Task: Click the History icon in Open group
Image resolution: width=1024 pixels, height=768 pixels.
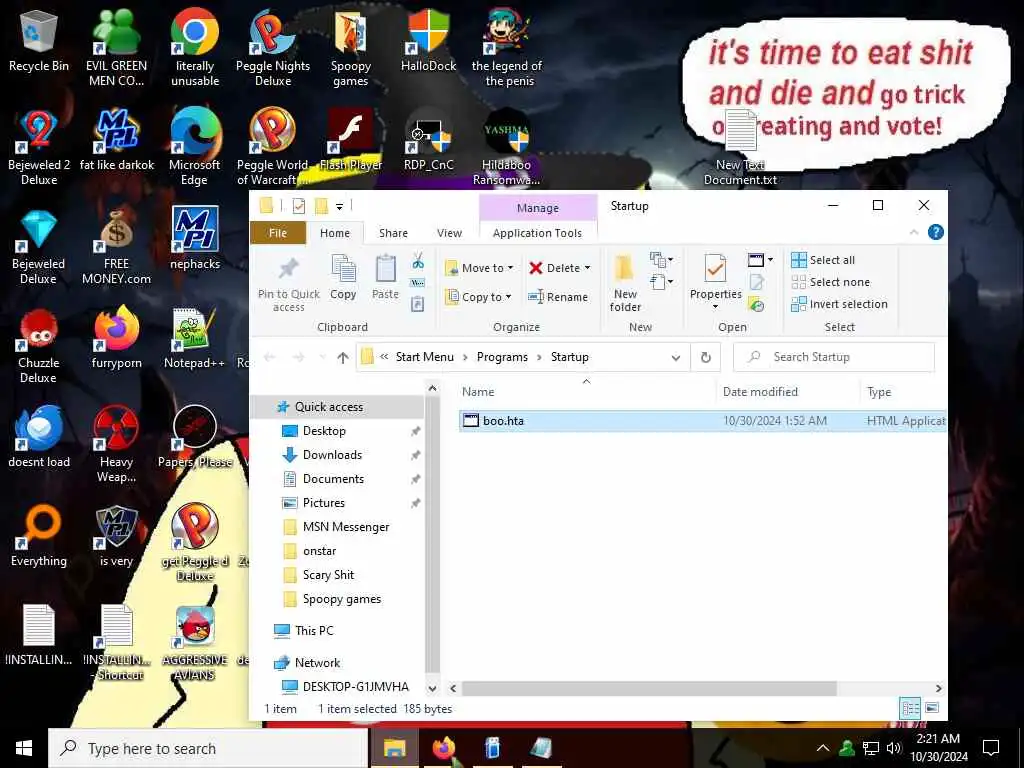Action: click(756, 304)
